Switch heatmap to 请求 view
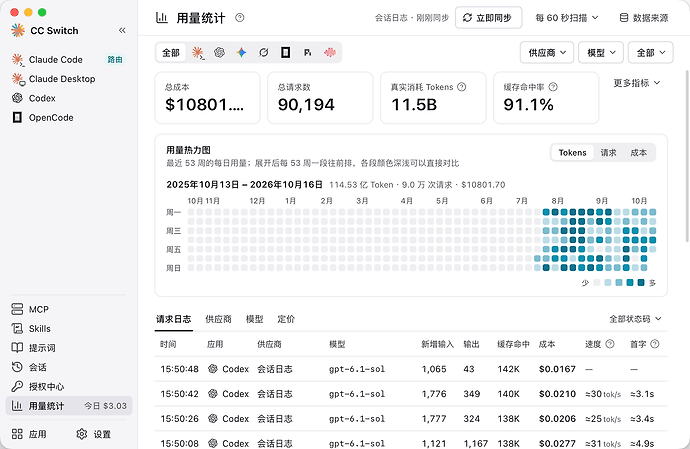The width and height of the screenshot is (690, 449). click(609, 153)
